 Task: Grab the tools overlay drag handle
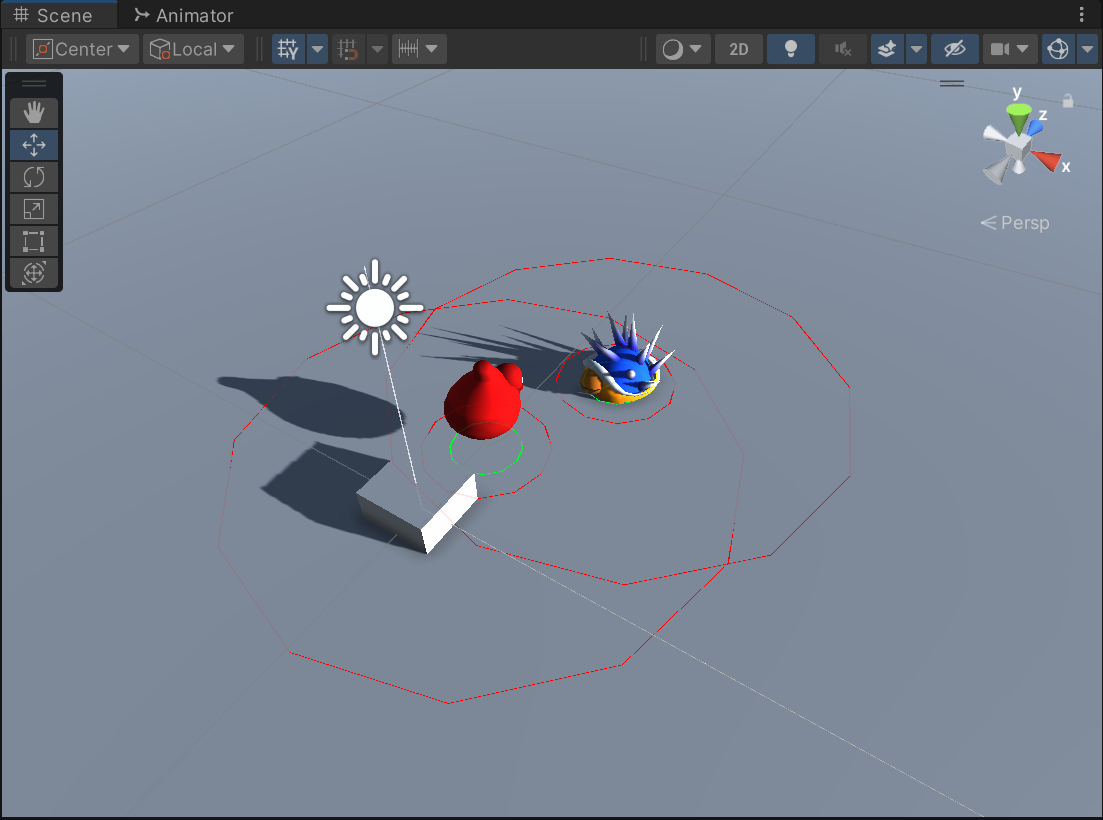34,84
